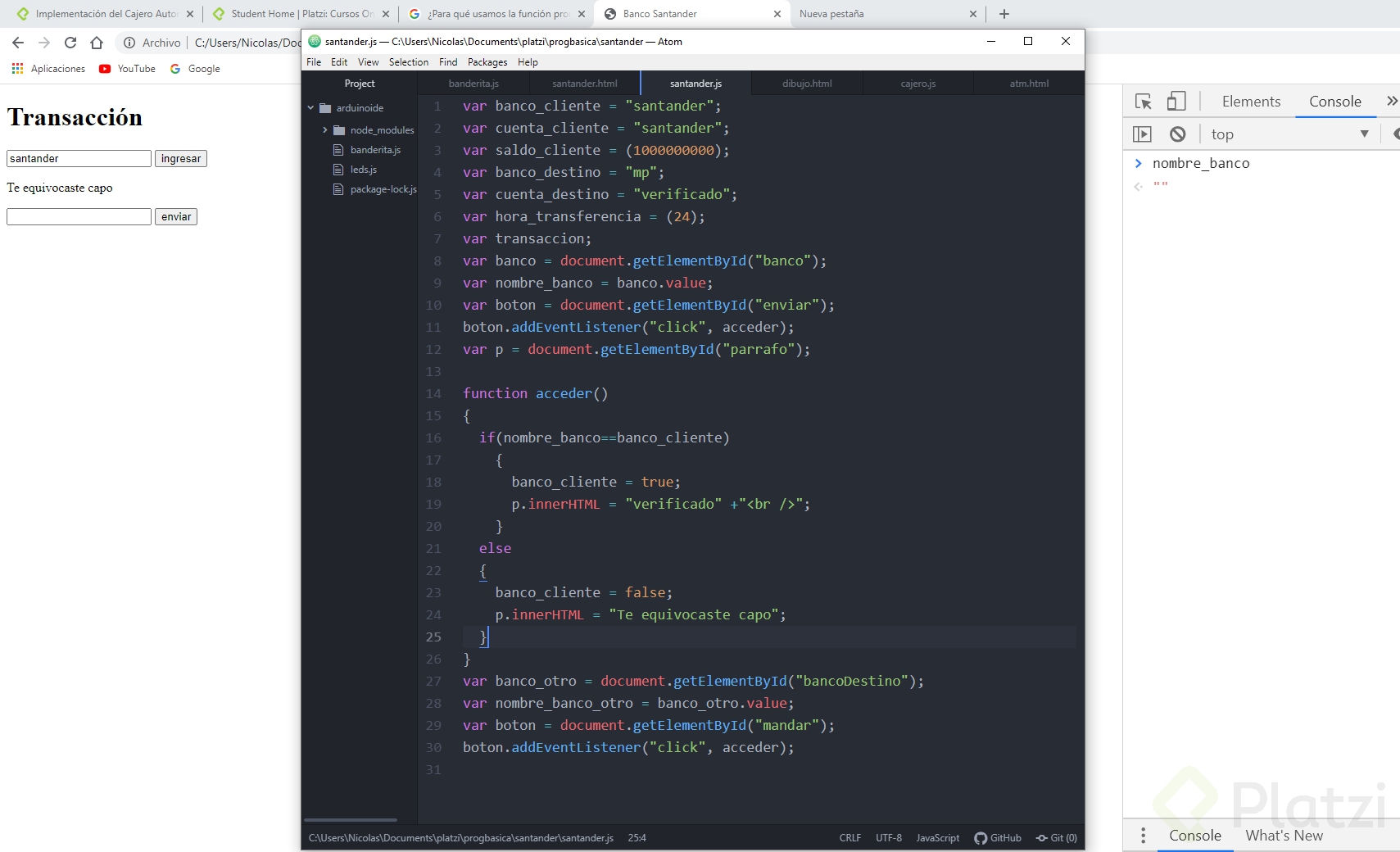Screen dimensions: 1400x852
Task: Open the Atom File menu
Action: click(x=314, y=62)
